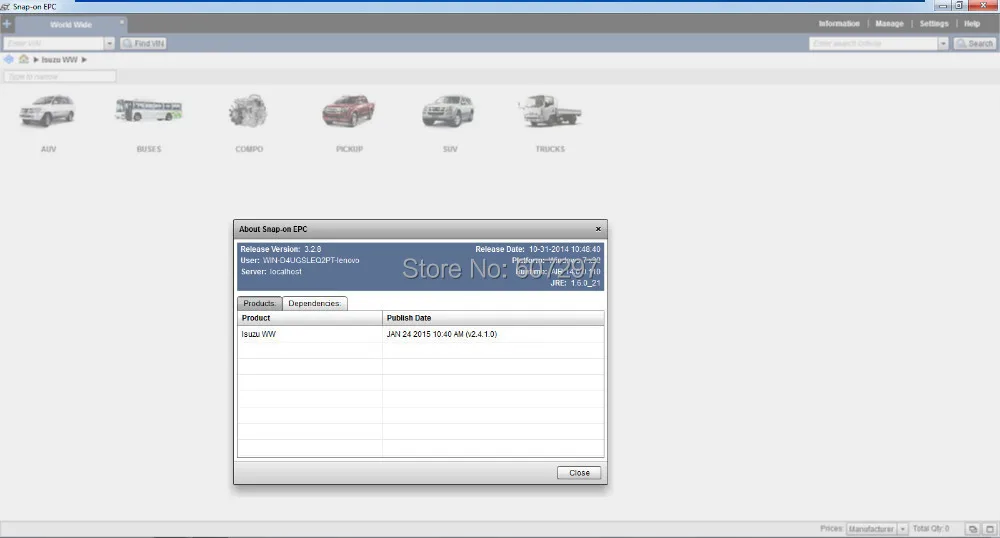Open the VIN history dropdown

tap(109, 43)
